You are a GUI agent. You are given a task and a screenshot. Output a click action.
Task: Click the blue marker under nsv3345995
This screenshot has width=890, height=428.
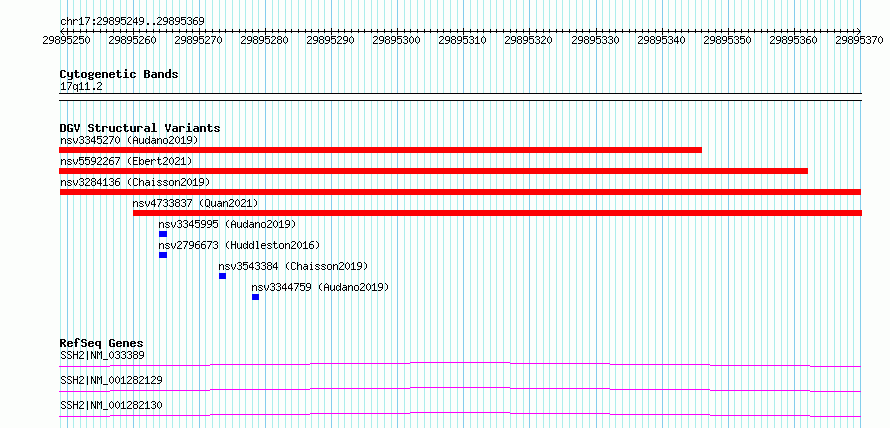point(163,234)
